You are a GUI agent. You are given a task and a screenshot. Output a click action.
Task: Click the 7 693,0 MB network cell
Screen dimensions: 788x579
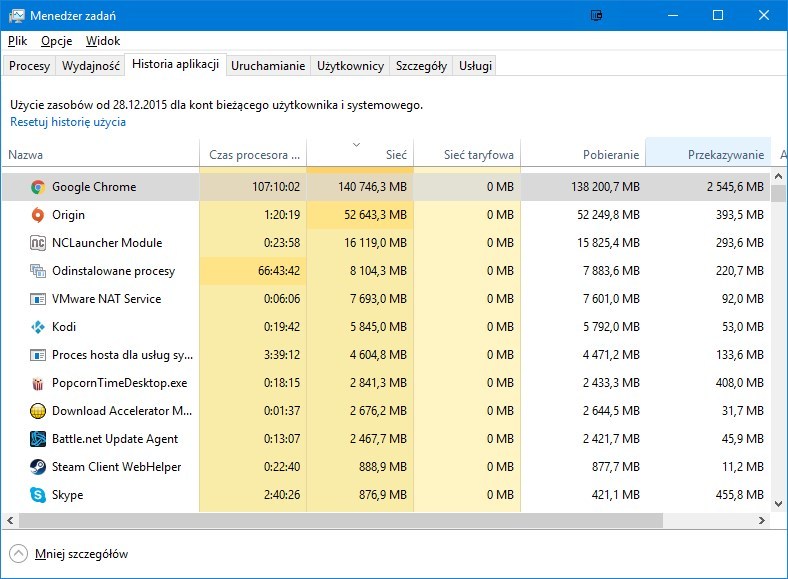click(360, 299)
